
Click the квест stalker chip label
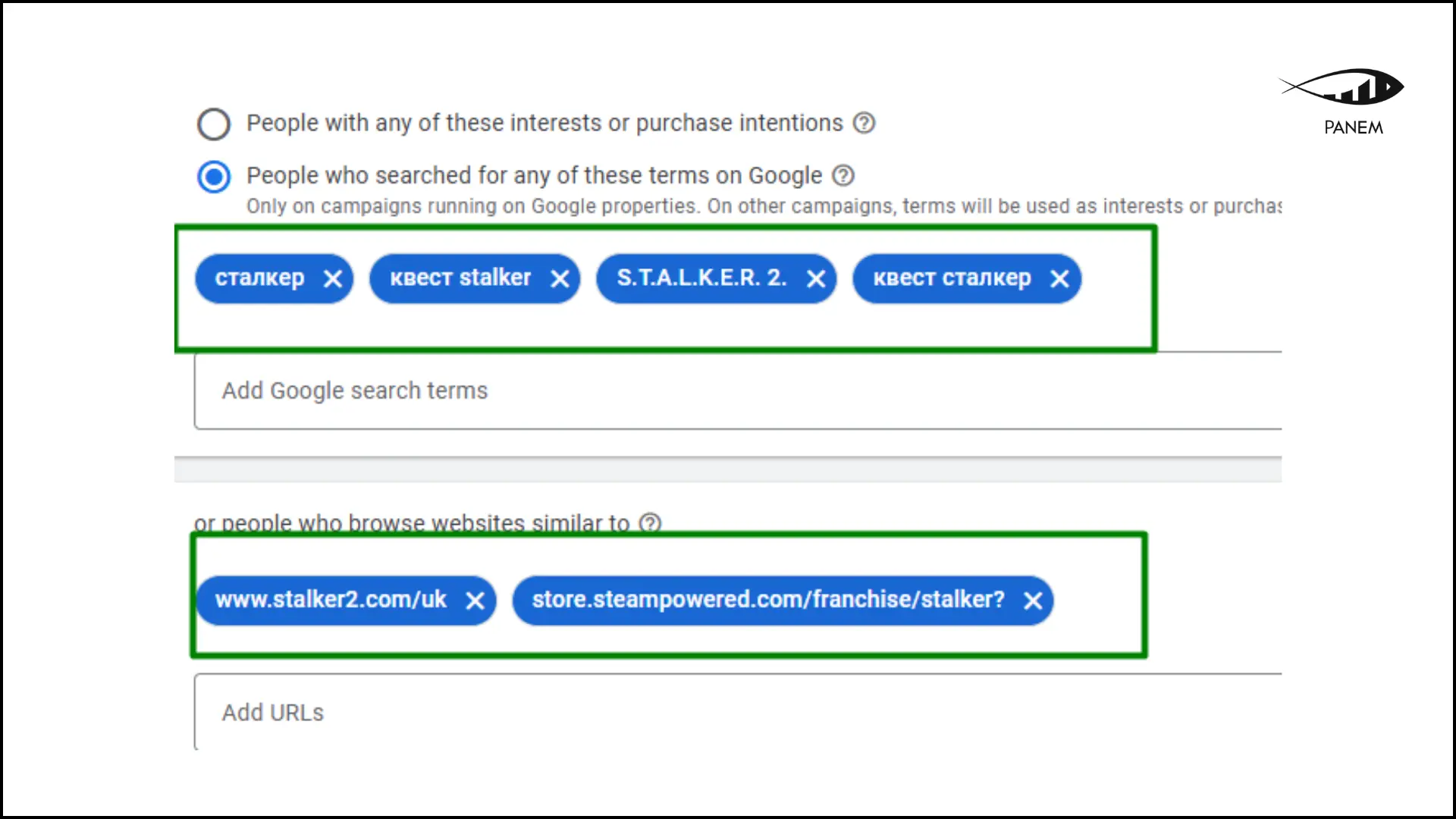(460, 278)
